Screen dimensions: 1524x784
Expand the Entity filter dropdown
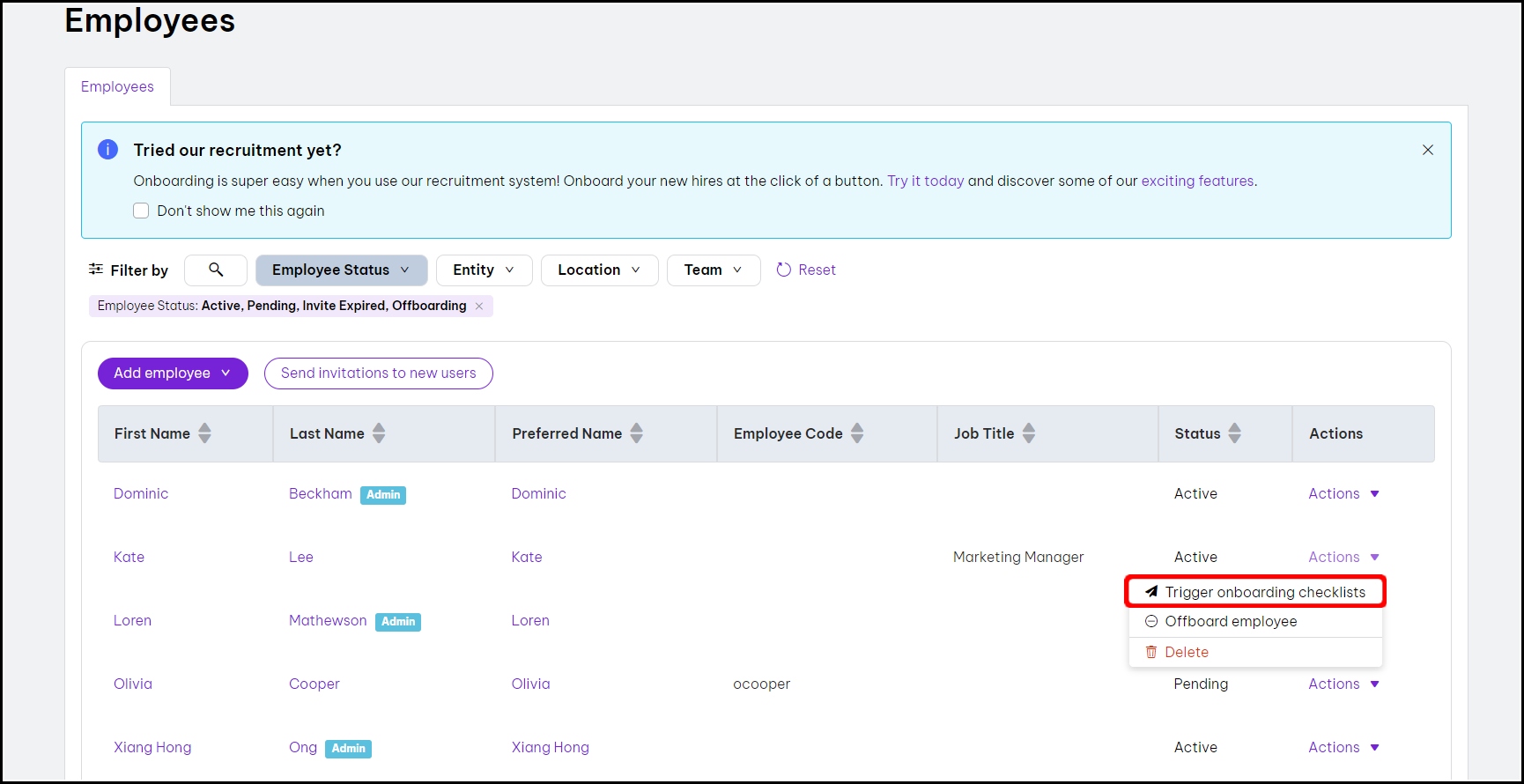click(x=484, y=270)
